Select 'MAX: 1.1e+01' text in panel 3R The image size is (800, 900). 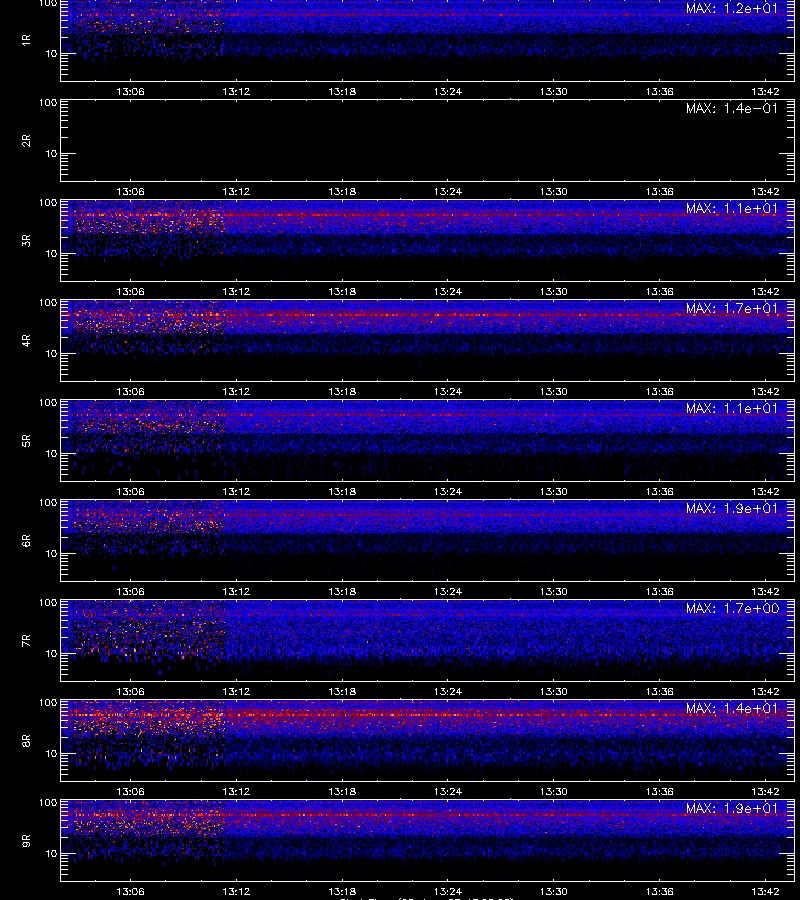tap(732, 208)
